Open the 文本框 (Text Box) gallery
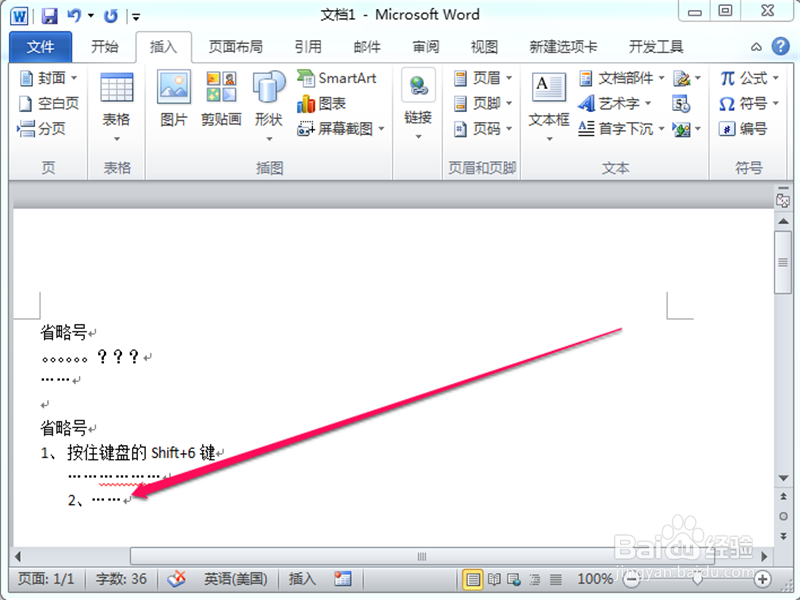This screenshot has width=800, height=600. 548,100
